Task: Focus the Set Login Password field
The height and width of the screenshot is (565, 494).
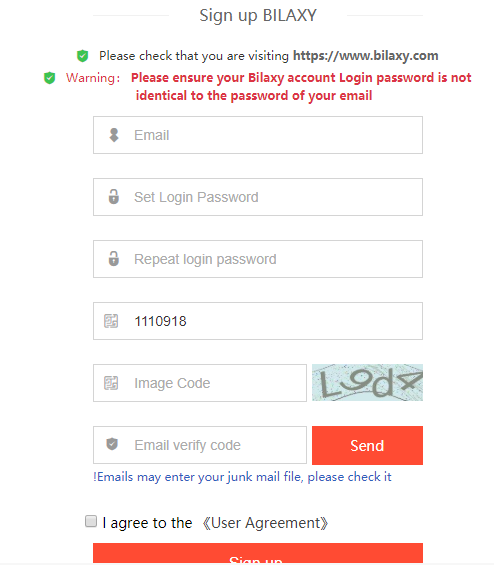Action: point(258,197)
